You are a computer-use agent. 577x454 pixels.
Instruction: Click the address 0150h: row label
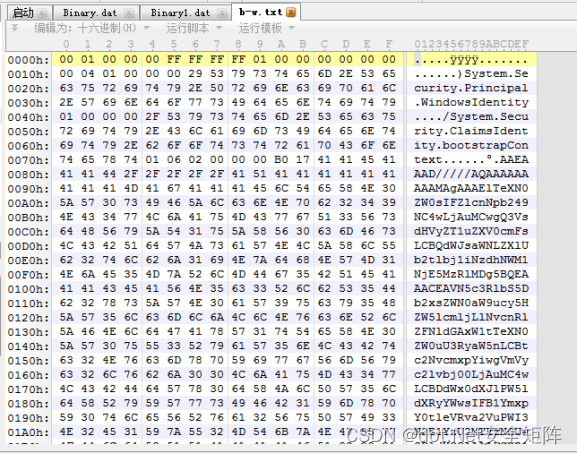click(x=28, y=361)
